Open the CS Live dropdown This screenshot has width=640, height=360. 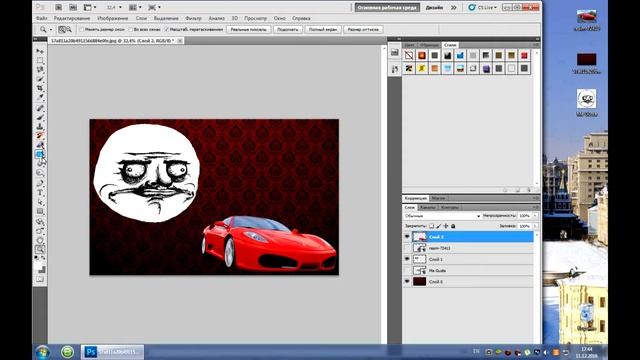482,7
